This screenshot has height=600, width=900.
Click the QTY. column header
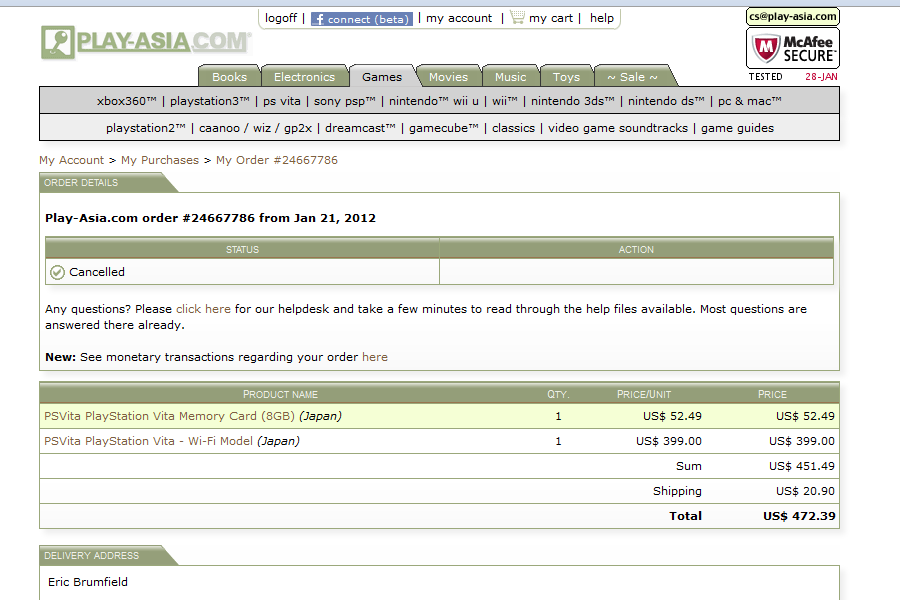[558, 394]
